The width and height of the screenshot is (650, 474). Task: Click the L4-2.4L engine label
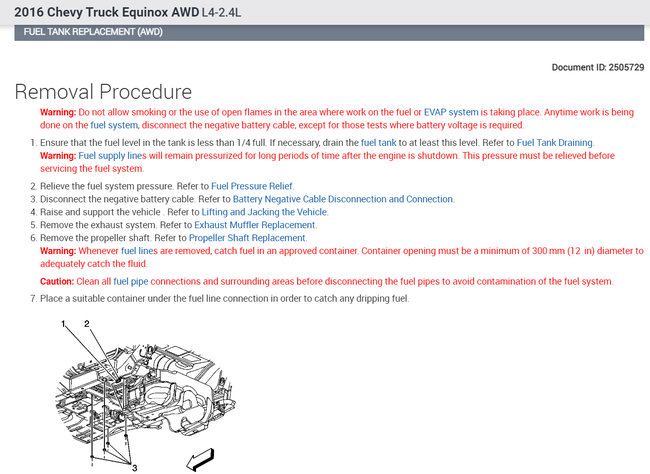221,12
